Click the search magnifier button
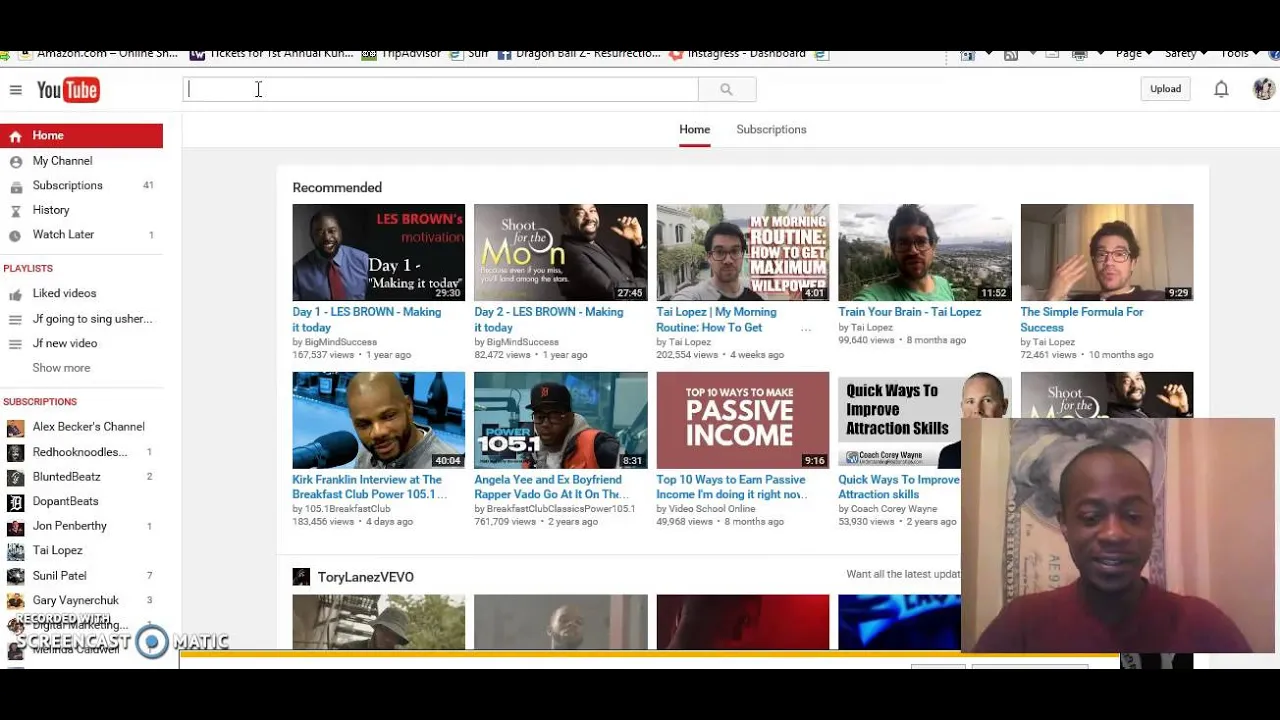Image resolution: width=1280 pixels, height=720 pixels. click(727, 89)
